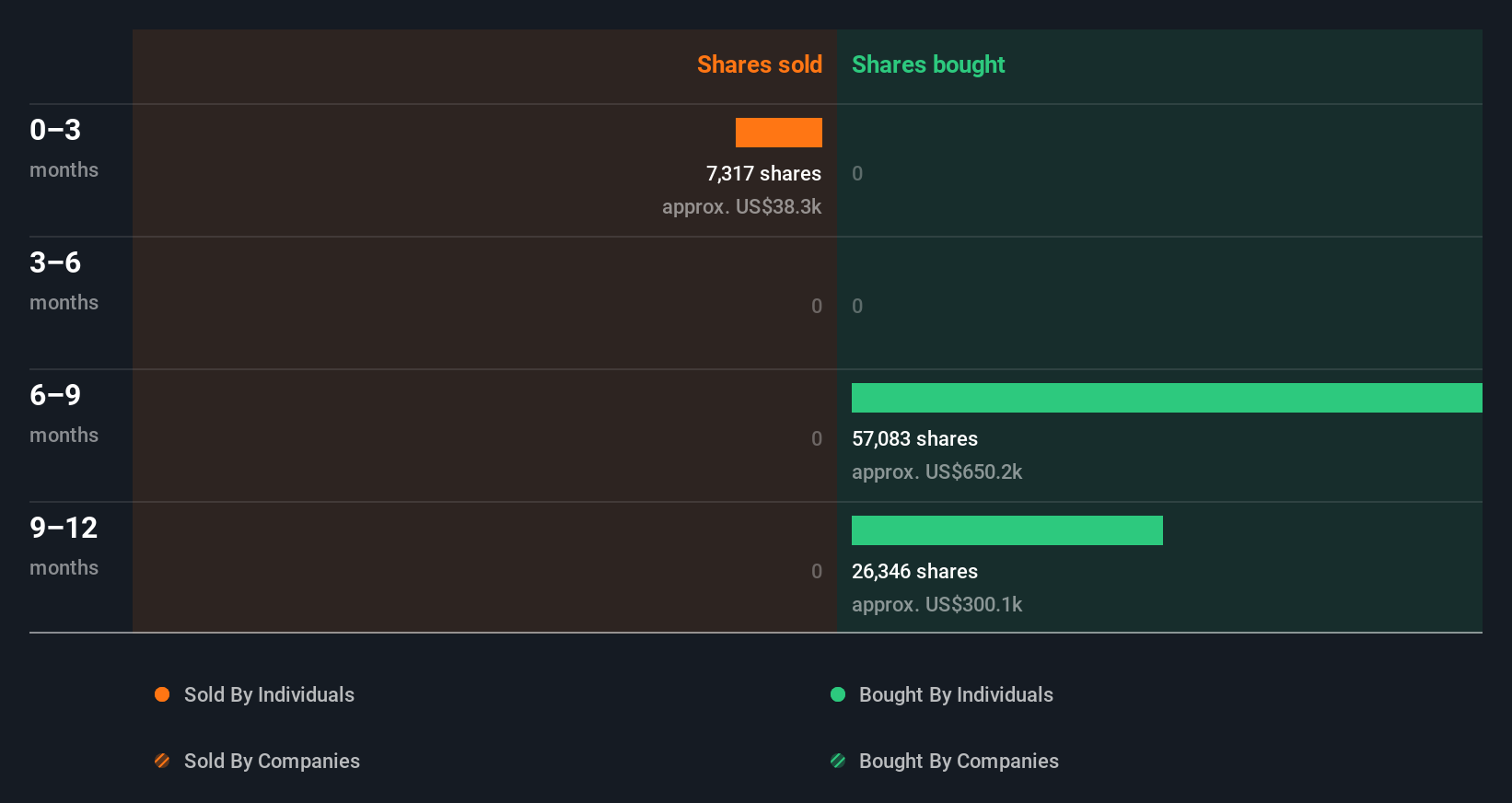Click the orange 0–3 months shares sold bar
Screen dimensions: 1512x803
(779, 133)
